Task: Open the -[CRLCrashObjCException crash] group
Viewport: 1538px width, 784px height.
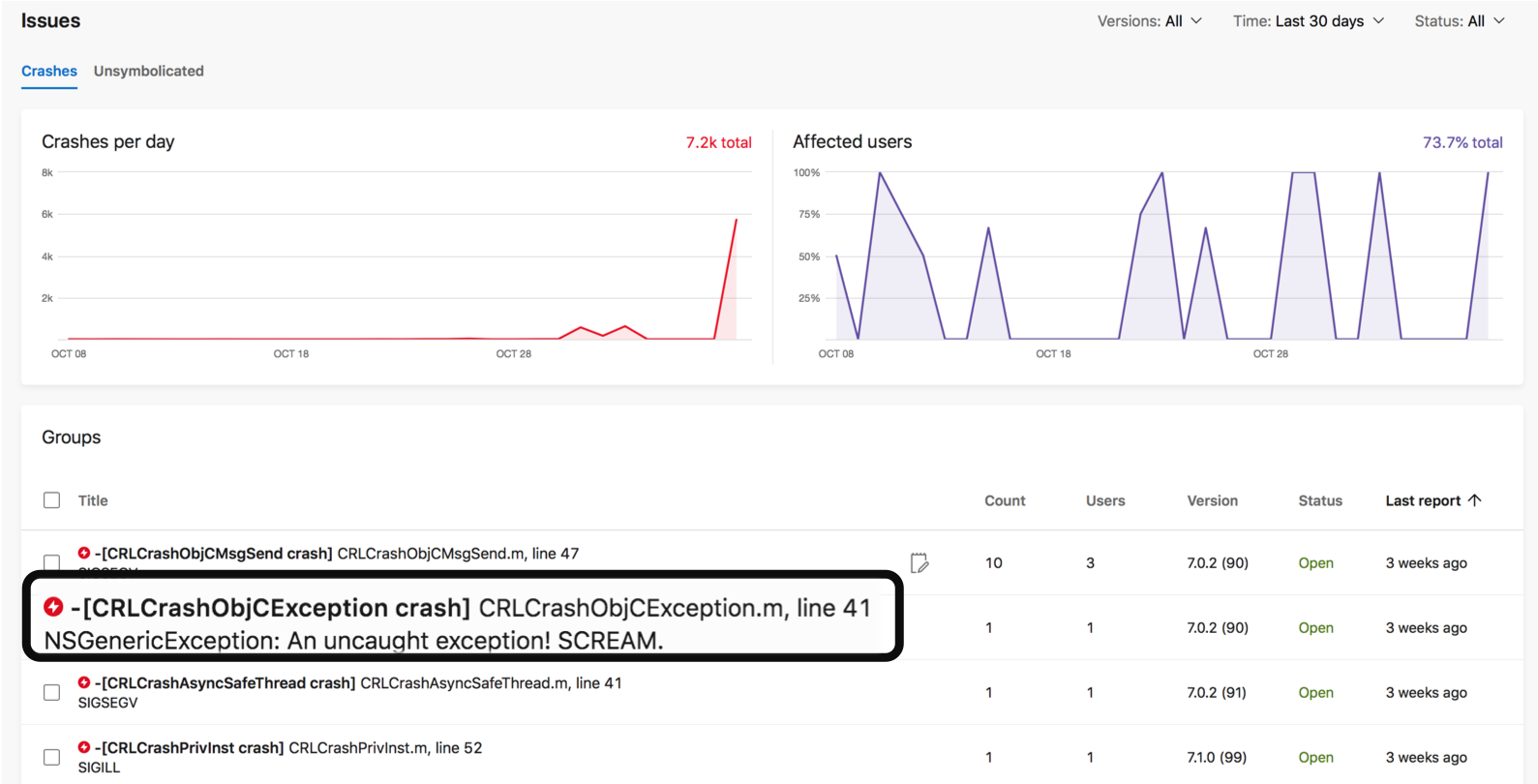Action: click(x=270, y=608)
